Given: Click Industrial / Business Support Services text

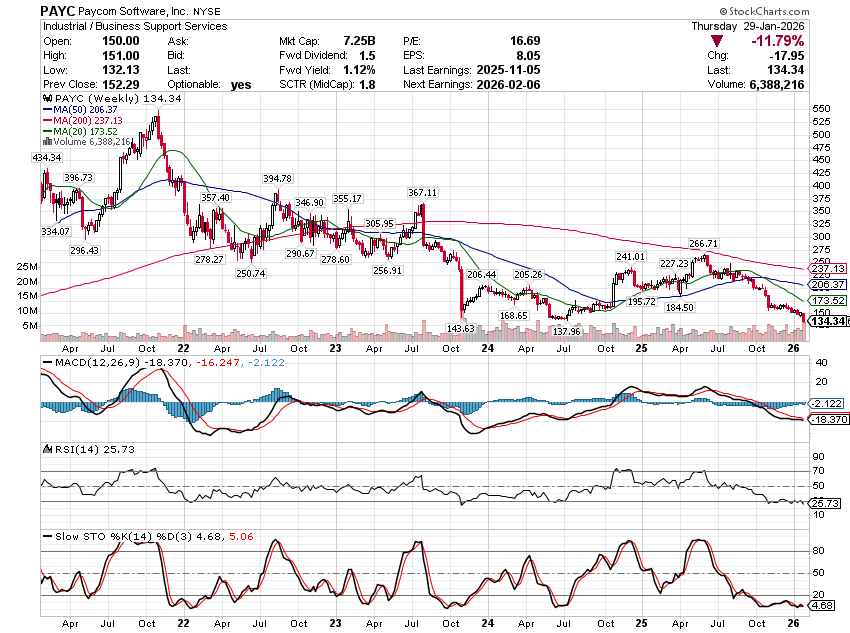Looking at the screenshot, I should coord(134,26).
